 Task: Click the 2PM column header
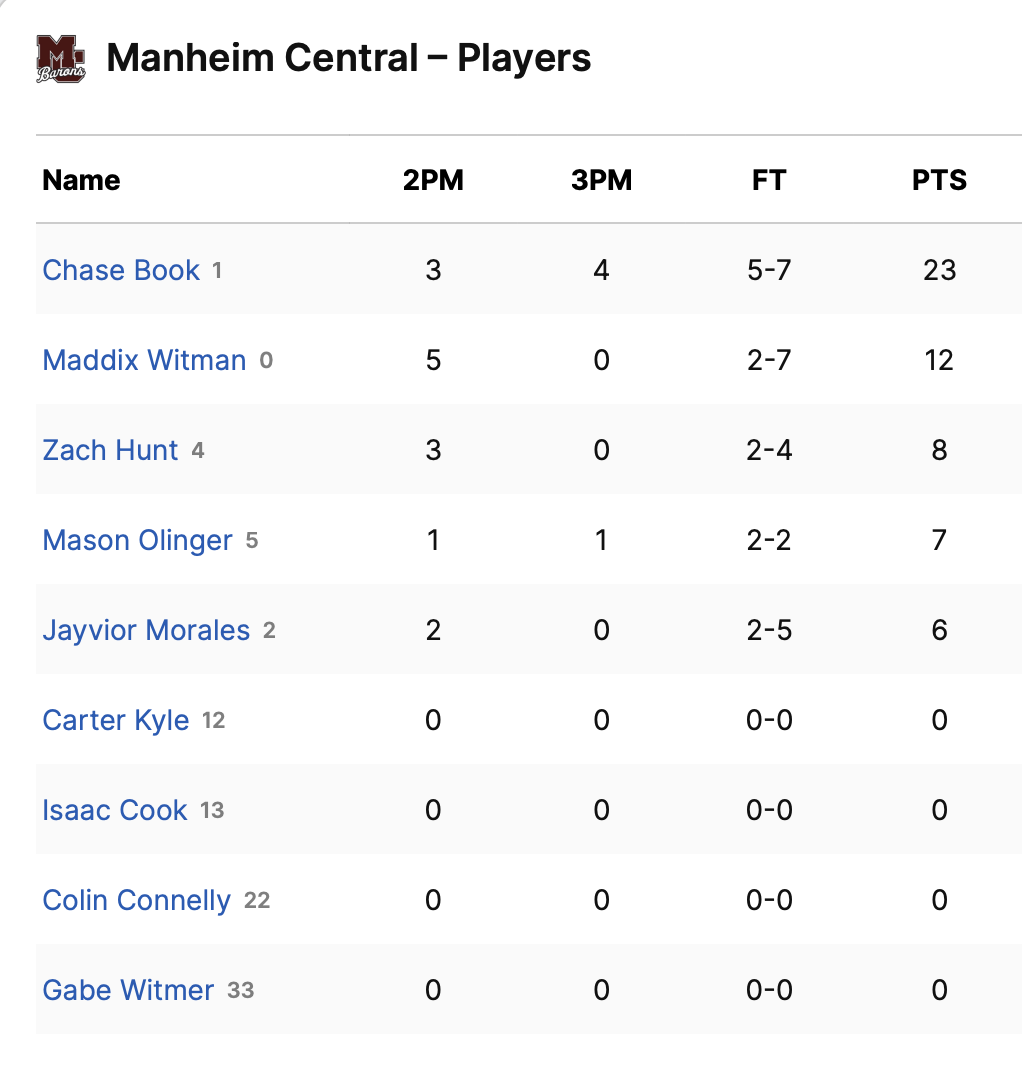point(433,180)
